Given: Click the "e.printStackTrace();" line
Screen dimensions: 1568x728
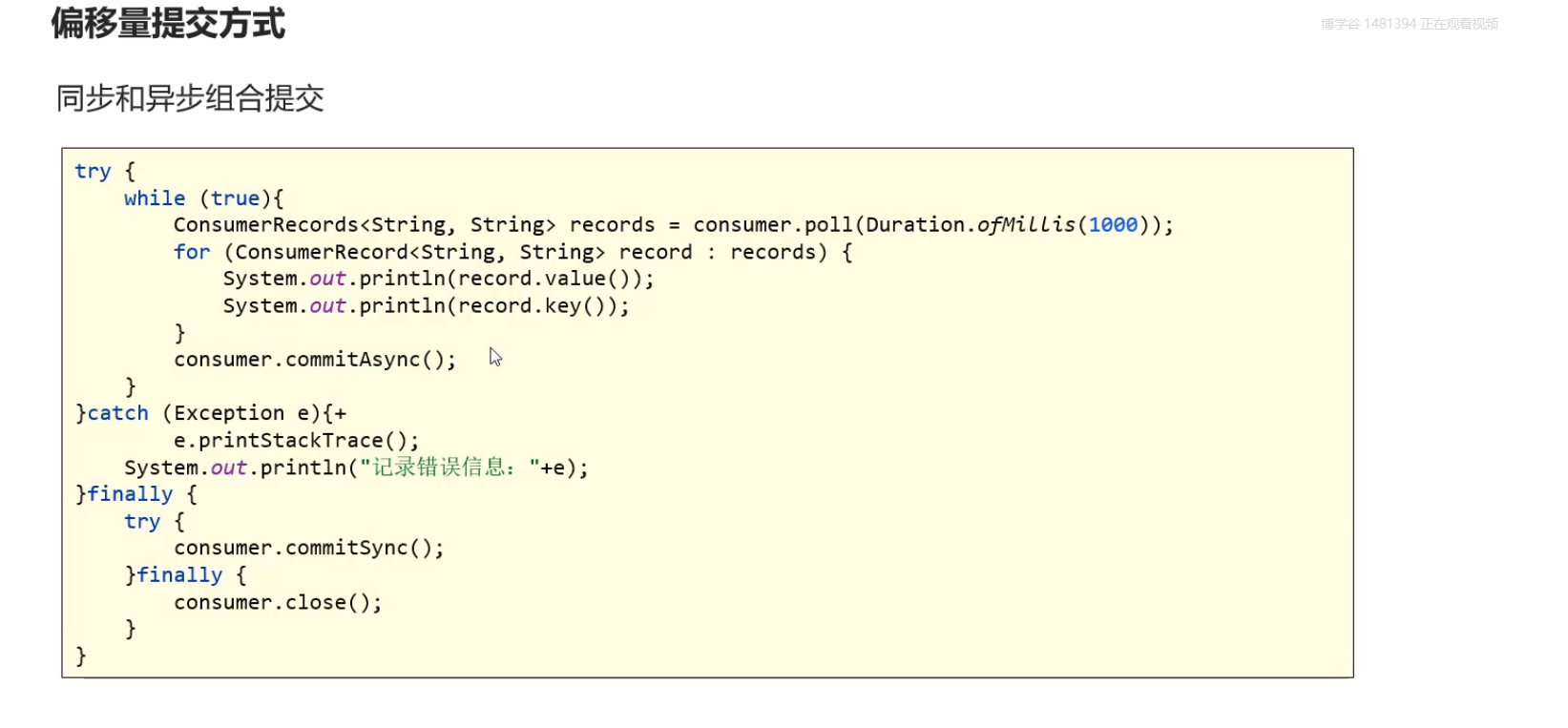Looking at the screenshot, I should (296, 441).
